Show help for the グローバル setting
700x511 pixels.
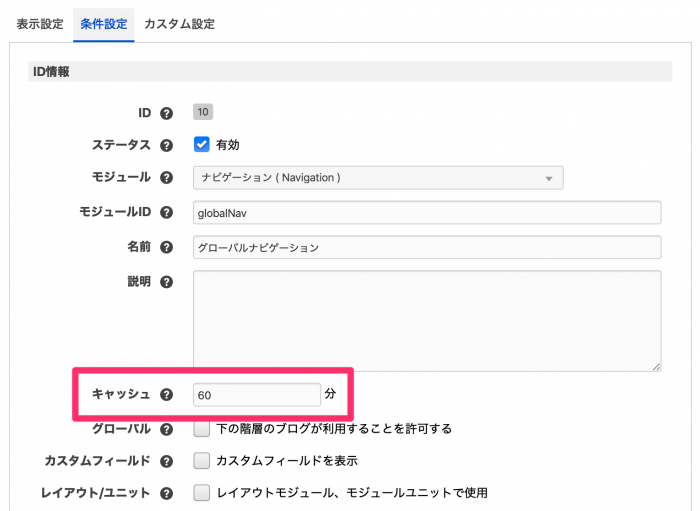(x=167, y=429)
